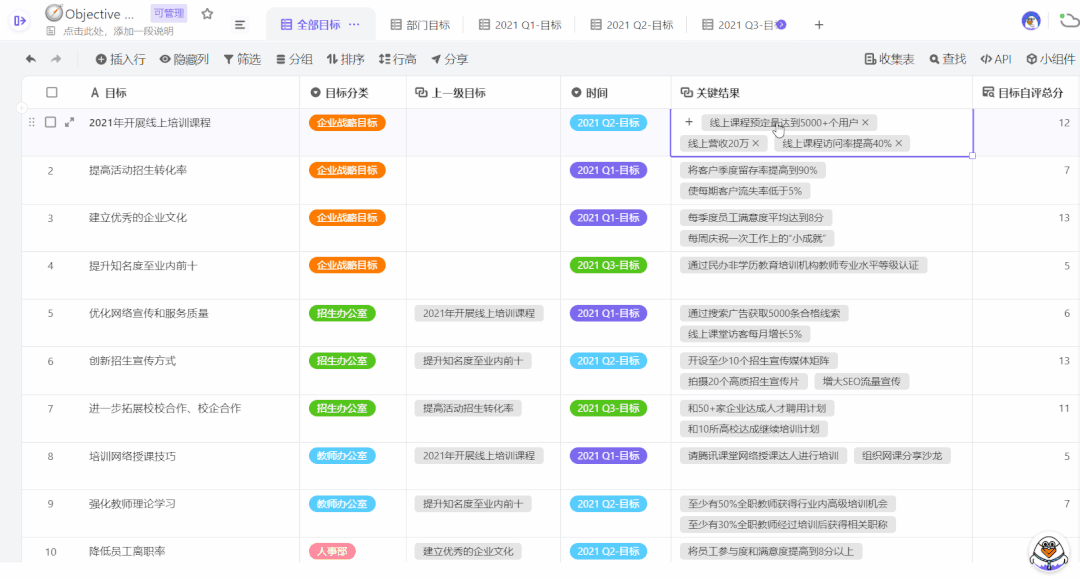
Task: Open more options on 全部目标 tab
Action: pyautogui.click(x=354, y=24)
